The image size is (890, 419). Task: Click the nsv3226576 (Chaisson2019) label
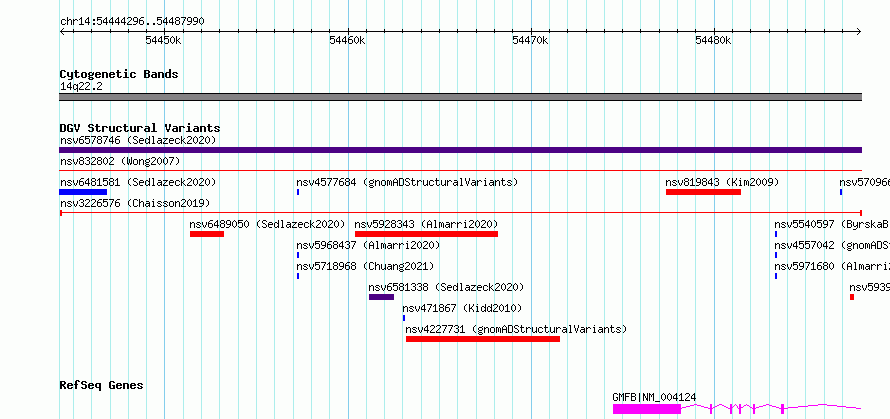135,203
